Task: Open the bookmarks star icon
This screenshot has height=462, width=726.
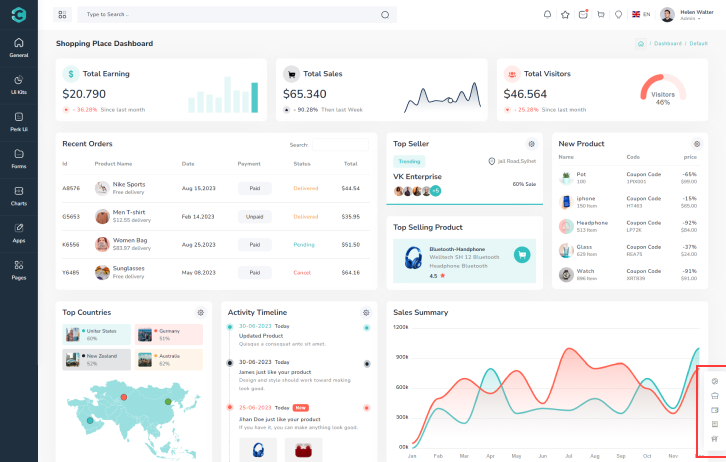Action: (565, 15)
